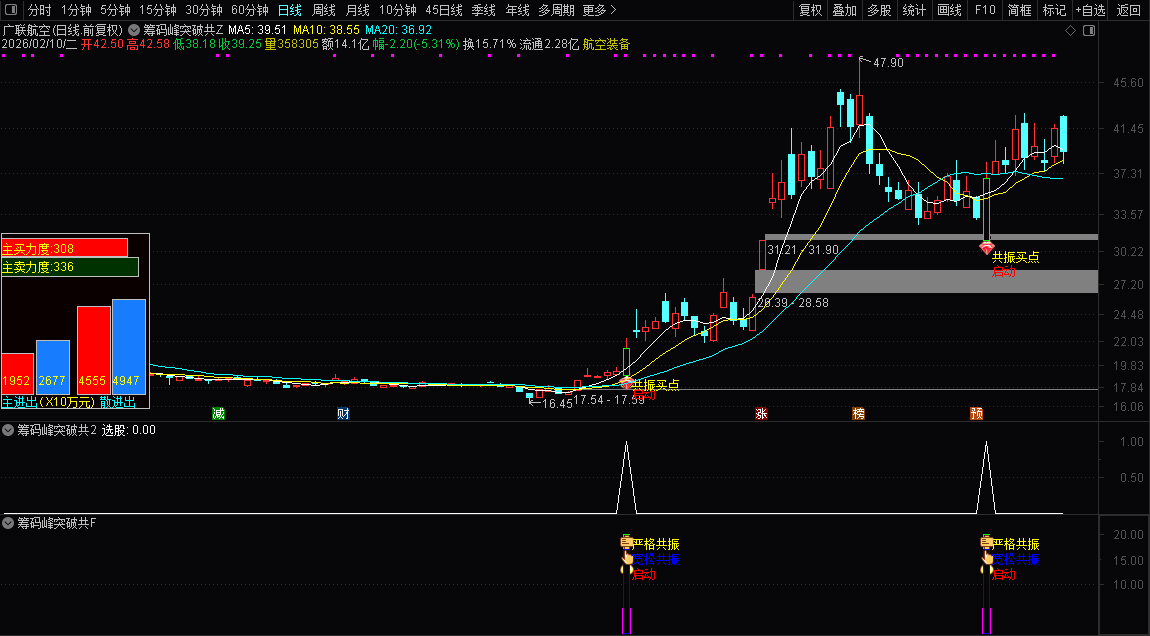Image resolution: width=1150 pixels, height=636 pixels.
Task: Switch to the 周线 weekly period tab
Action: coord(324,10)
